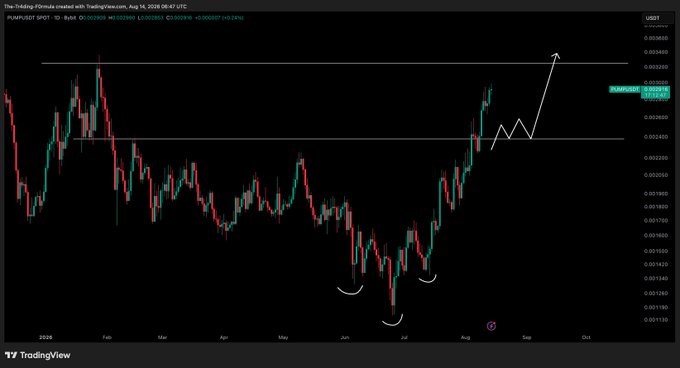Click the TradingView.com attribution header text
The height and width of the screenshot is (368, 680).
click(95, 7)
